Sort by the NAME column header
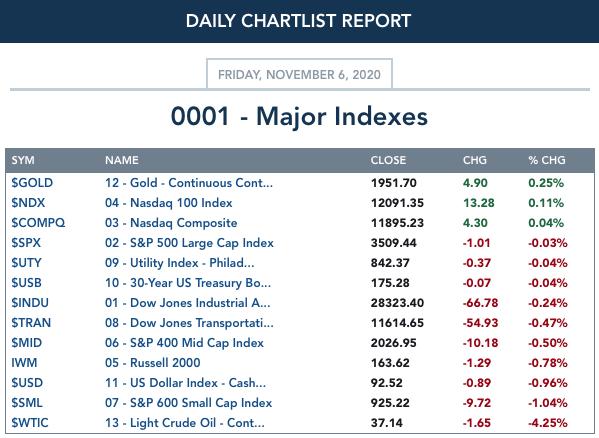Screen dimensions: 599x438 coord(122,160)
